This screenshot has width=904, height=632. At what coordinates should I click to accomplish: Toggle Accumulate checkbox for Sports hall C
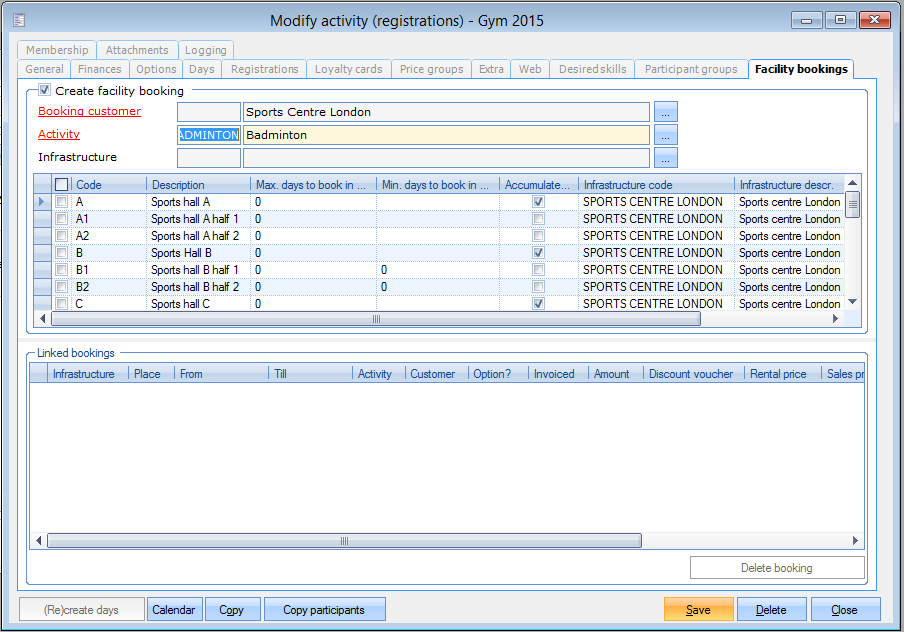click(x=539, y=304)
